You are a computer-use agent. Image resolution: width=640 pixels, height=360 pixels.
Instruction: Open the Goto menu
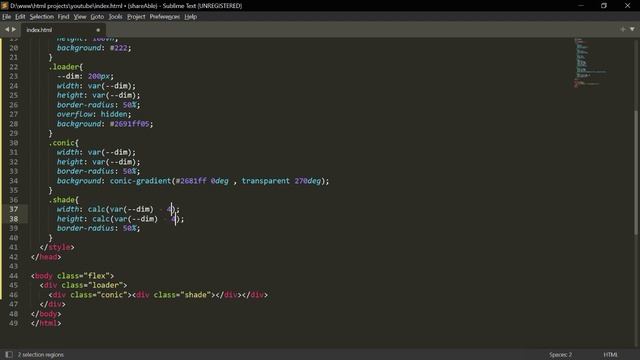click(x=97, y=17)
